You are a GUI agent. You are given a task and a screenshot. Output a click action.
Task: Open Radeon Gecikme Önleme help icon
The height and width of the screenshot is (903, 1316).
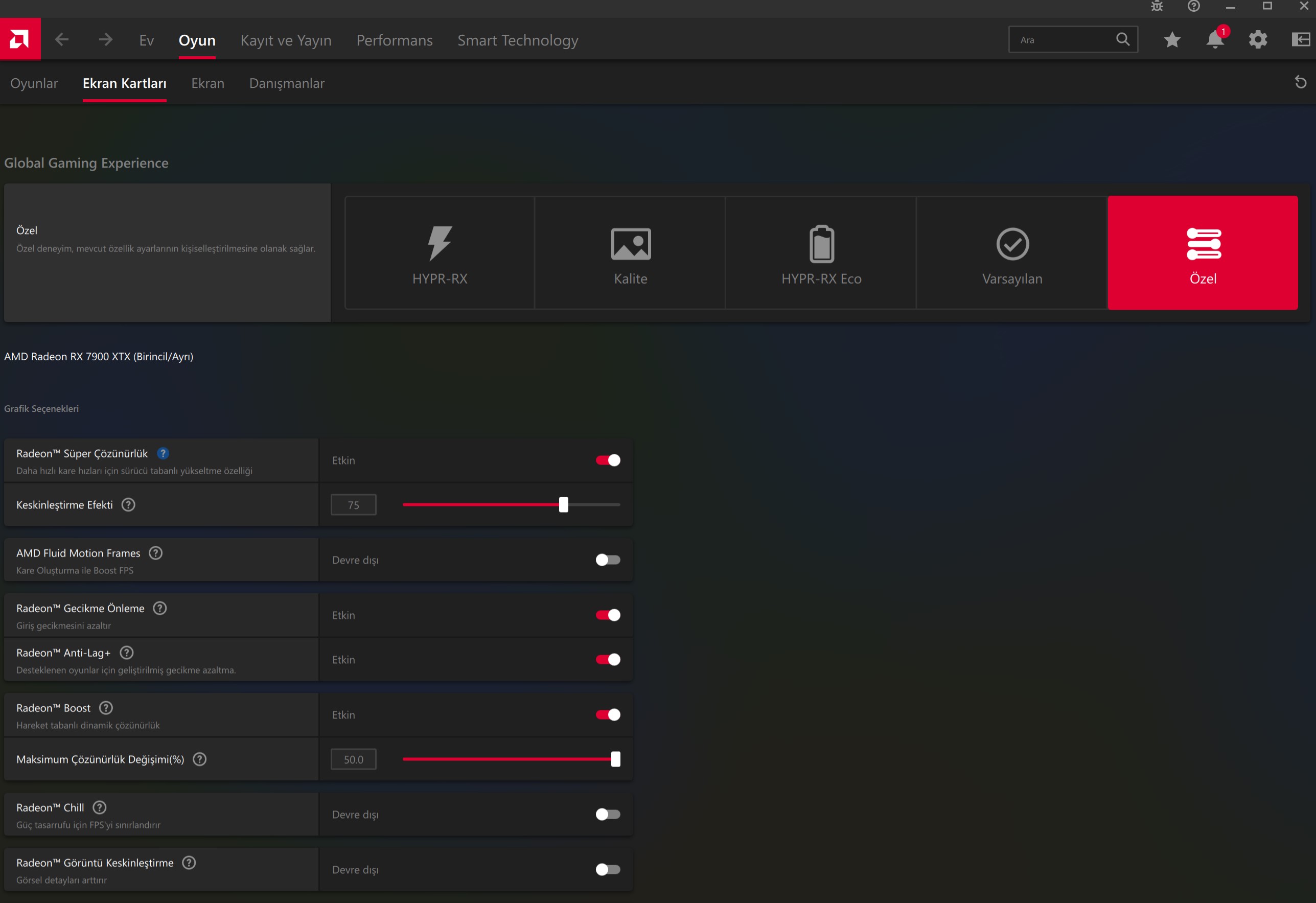160,608
